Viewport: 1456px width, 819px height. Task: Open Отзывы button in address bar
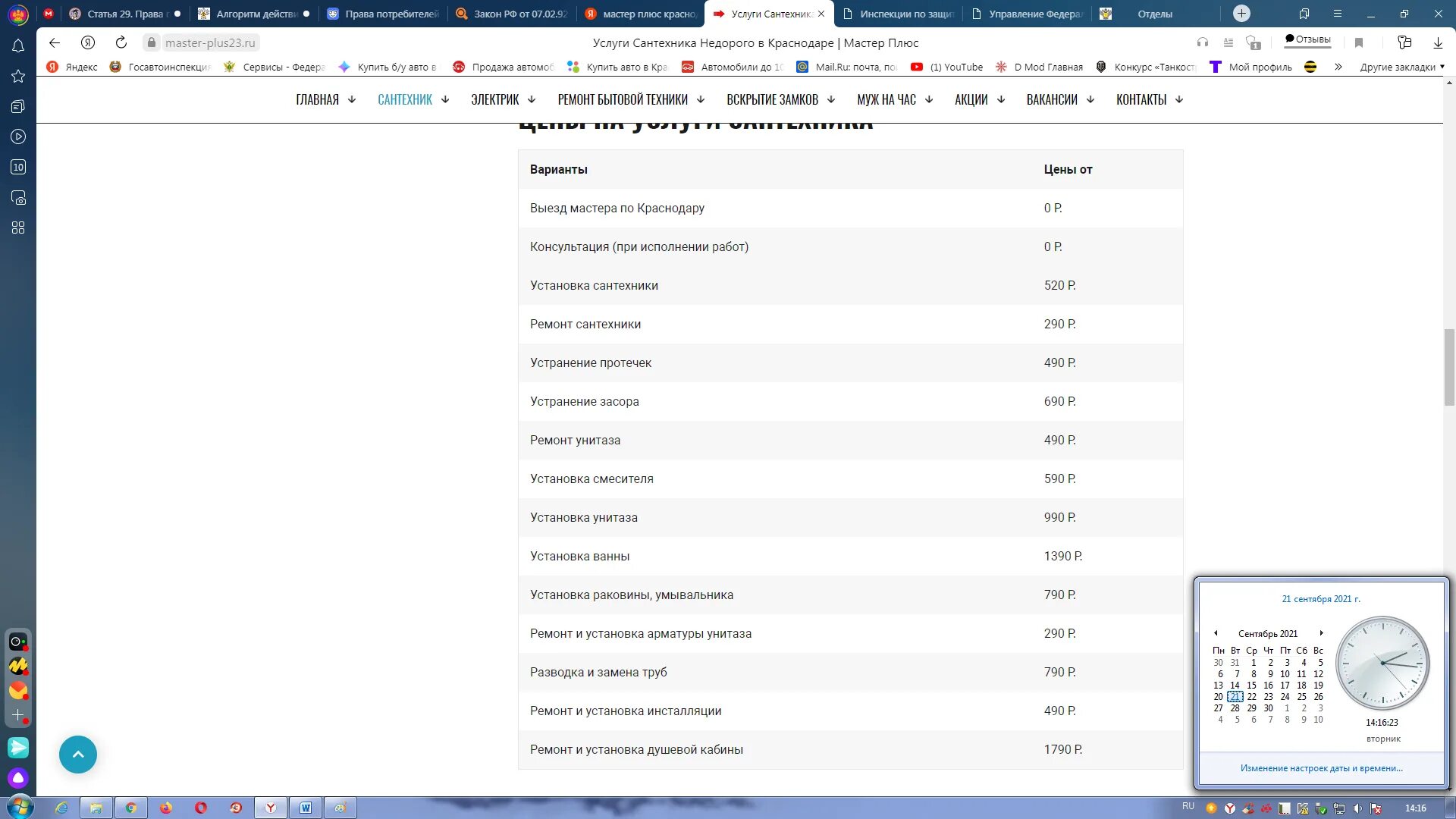[1307, 39]
